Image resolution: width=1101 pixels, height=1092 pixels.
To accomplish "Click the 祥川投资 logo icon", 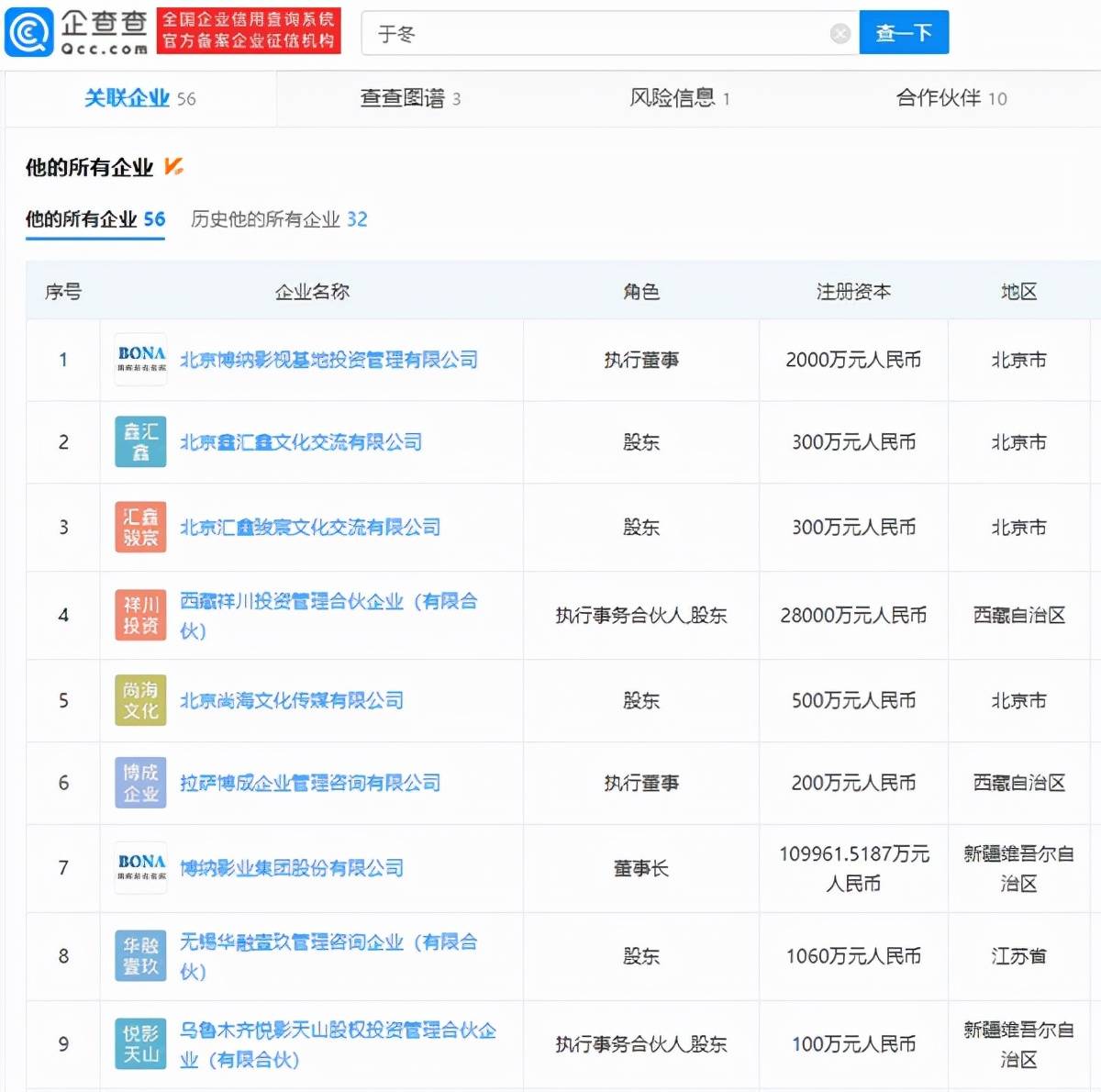I will [139, 615].
